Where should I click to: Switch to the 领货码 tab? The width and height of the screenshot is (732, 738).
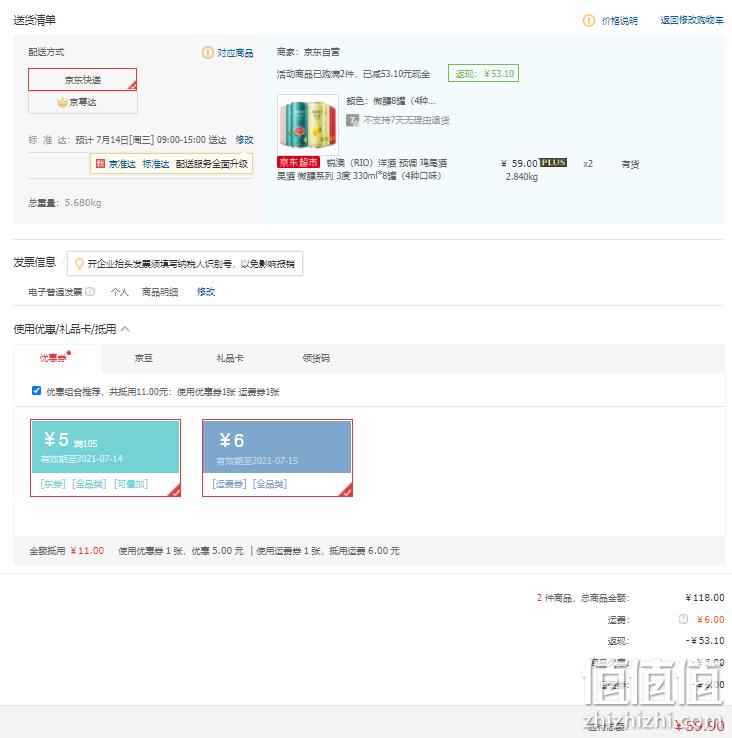(x=316, y=358)
